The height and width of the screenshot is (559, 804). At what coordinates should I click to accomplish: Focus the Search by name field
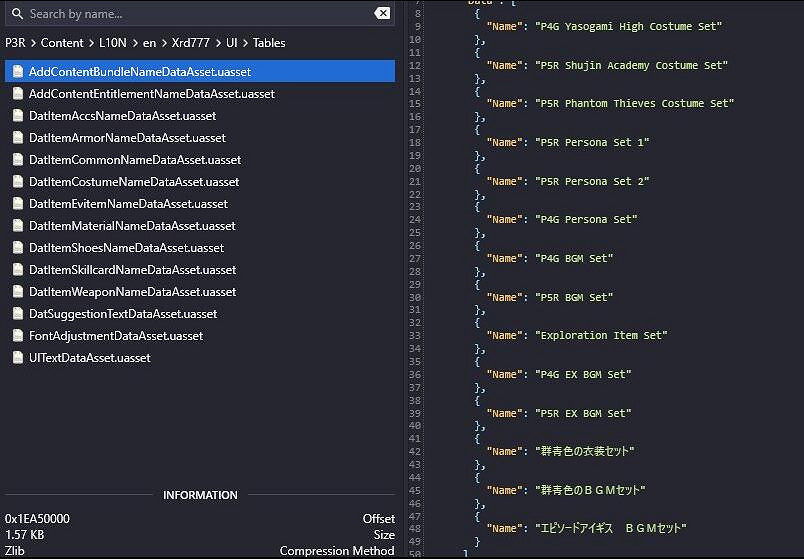coord(190,14)
